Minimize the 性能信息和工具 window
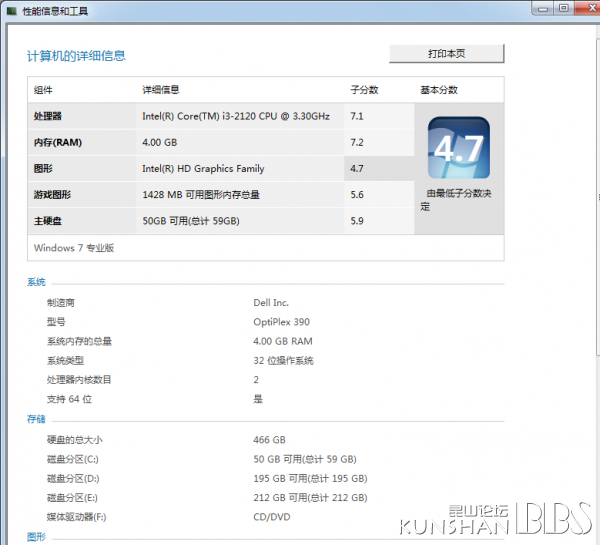Screen dimensions: 600x545 [x=543, y=8]
